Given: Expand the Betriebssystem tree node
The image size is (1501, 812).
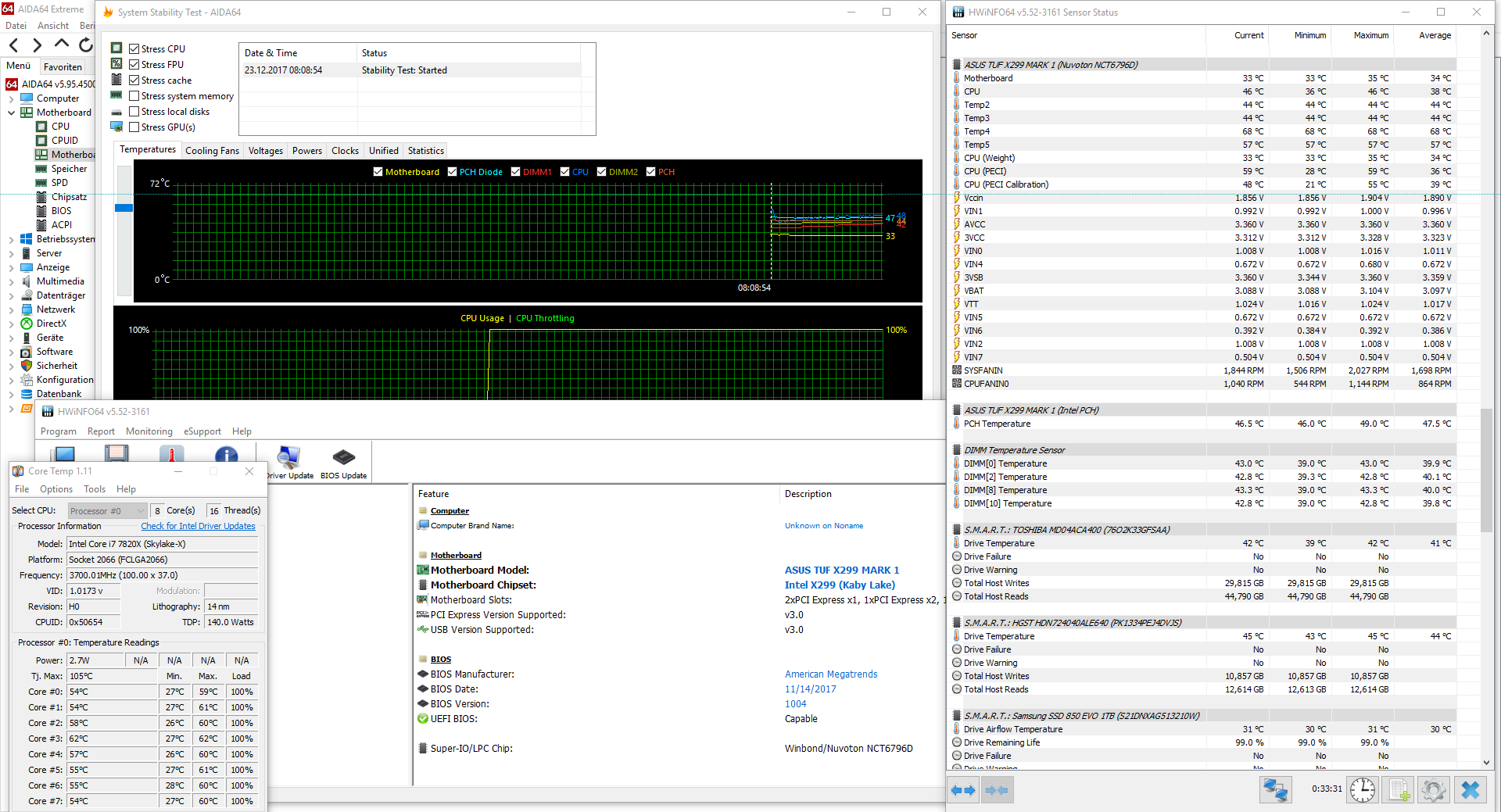Looking at the screenshot, I should (12, 239).
